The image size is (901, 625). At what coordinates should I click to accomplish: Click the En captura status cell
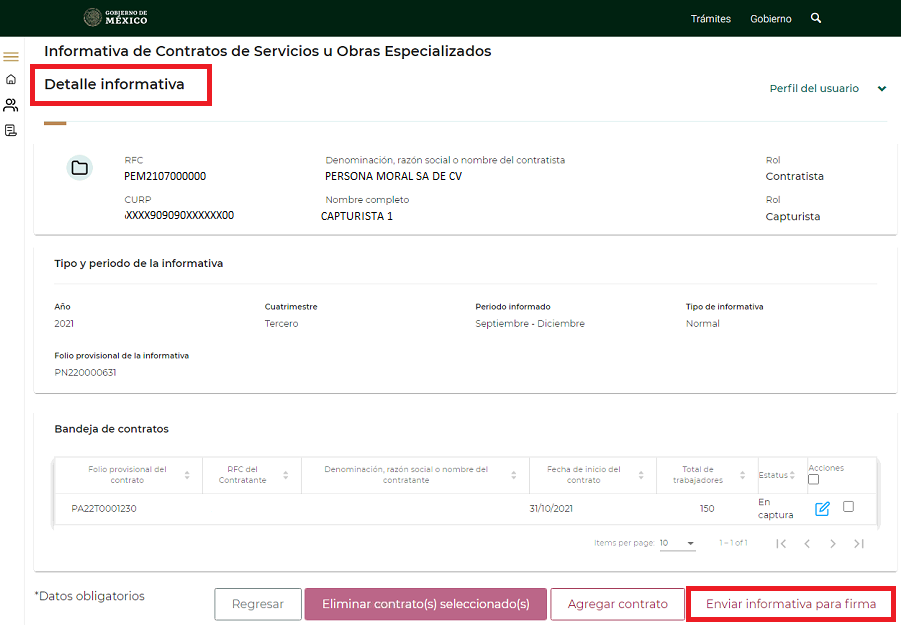(775, 508)
